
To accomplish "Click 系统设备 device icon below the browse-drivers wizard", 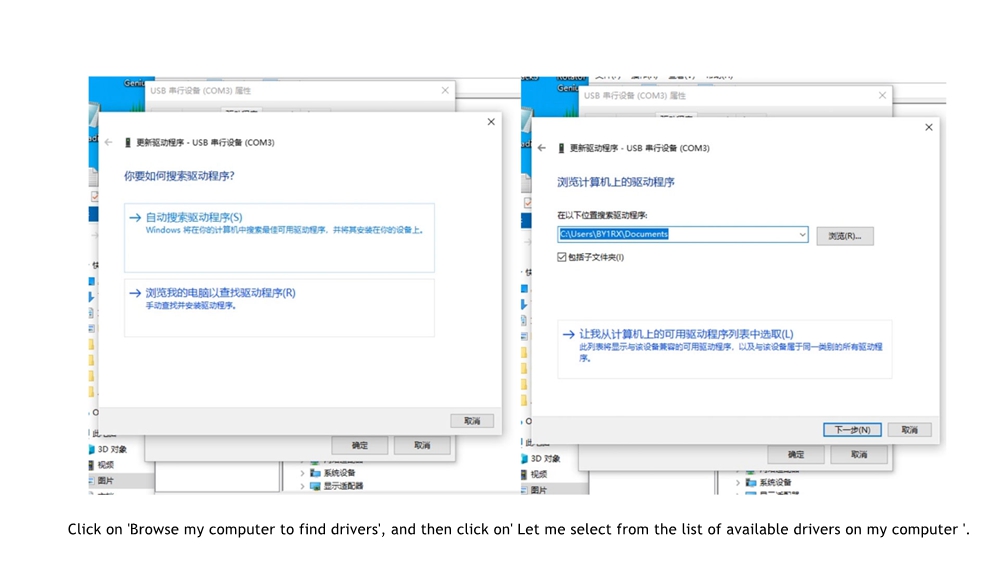I will click(x=750, y=482).
